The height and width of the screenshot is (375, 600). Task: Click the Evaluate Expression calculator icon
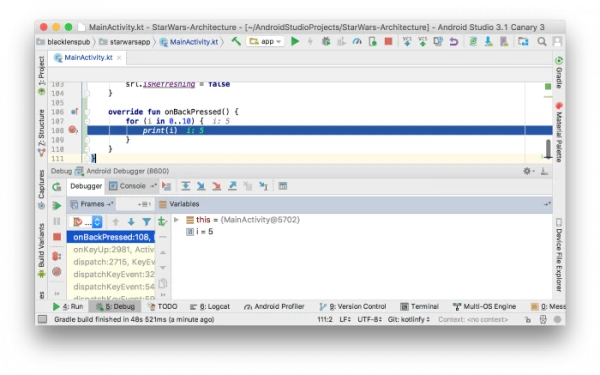tap(283, 186)
